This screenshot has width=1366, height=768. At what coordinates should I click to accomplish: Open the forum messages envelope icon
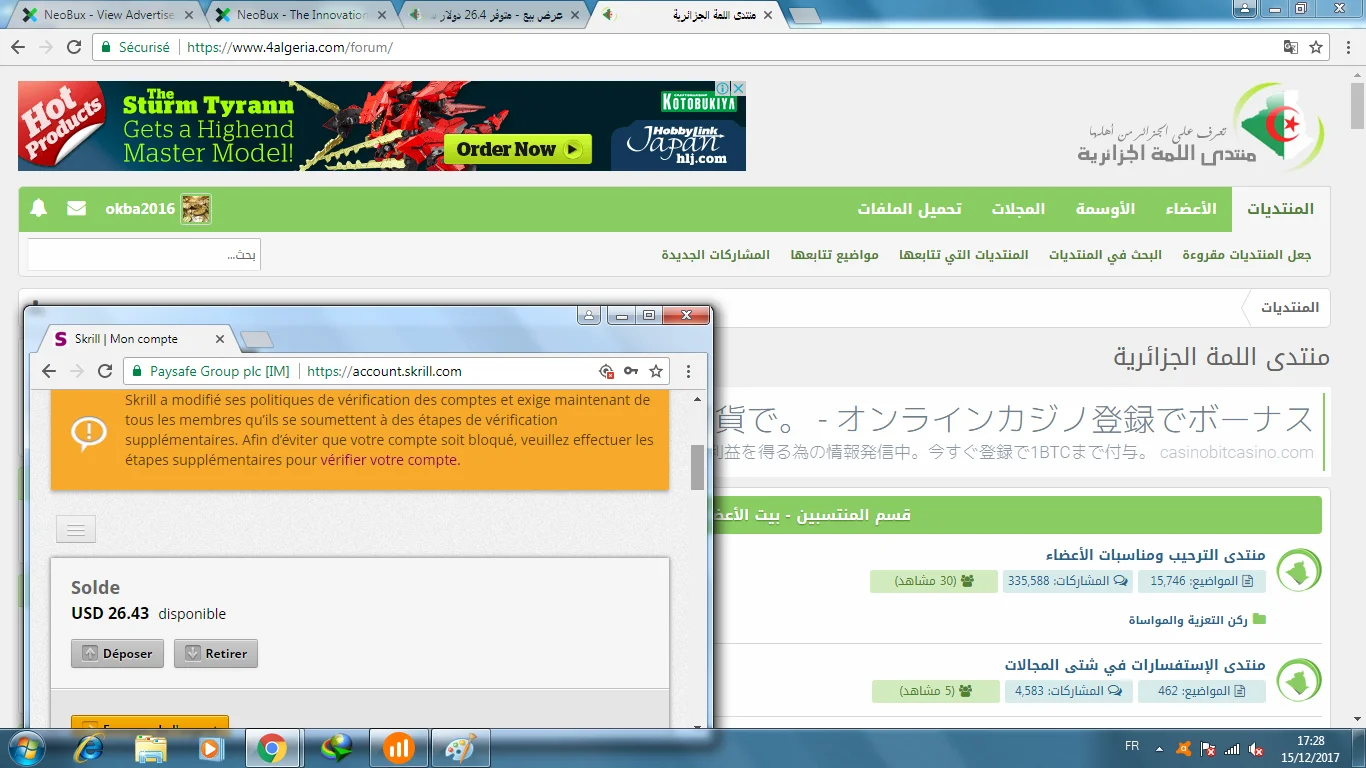click(76, 209)
